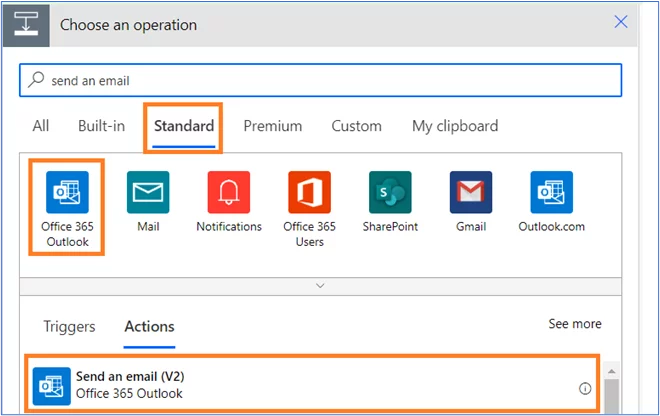The image size is (660, 416).
Task: Switch to the Triggers tab
Action: (69, 327)
